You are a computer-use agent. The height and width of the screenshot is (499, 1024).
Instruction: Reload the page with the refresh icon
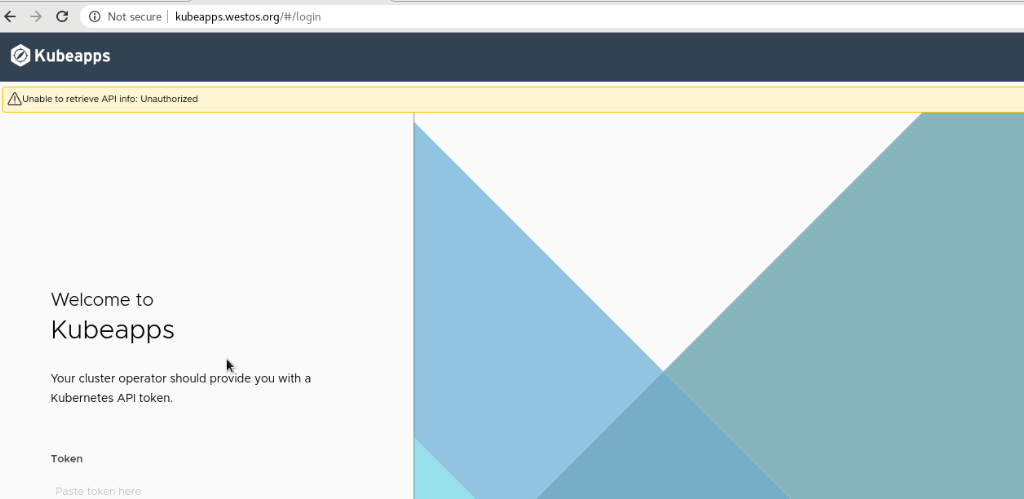coord(62,17)
